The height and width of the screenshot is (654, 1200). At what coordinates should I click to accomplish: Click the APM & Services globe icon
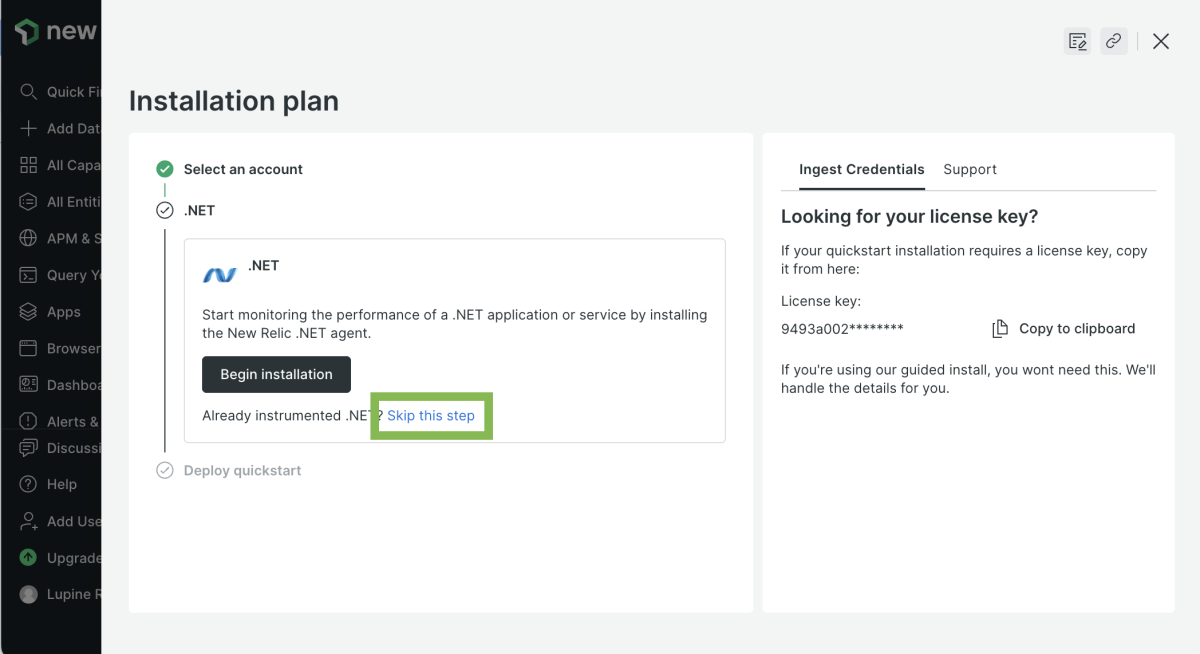(x=28, y=239)
